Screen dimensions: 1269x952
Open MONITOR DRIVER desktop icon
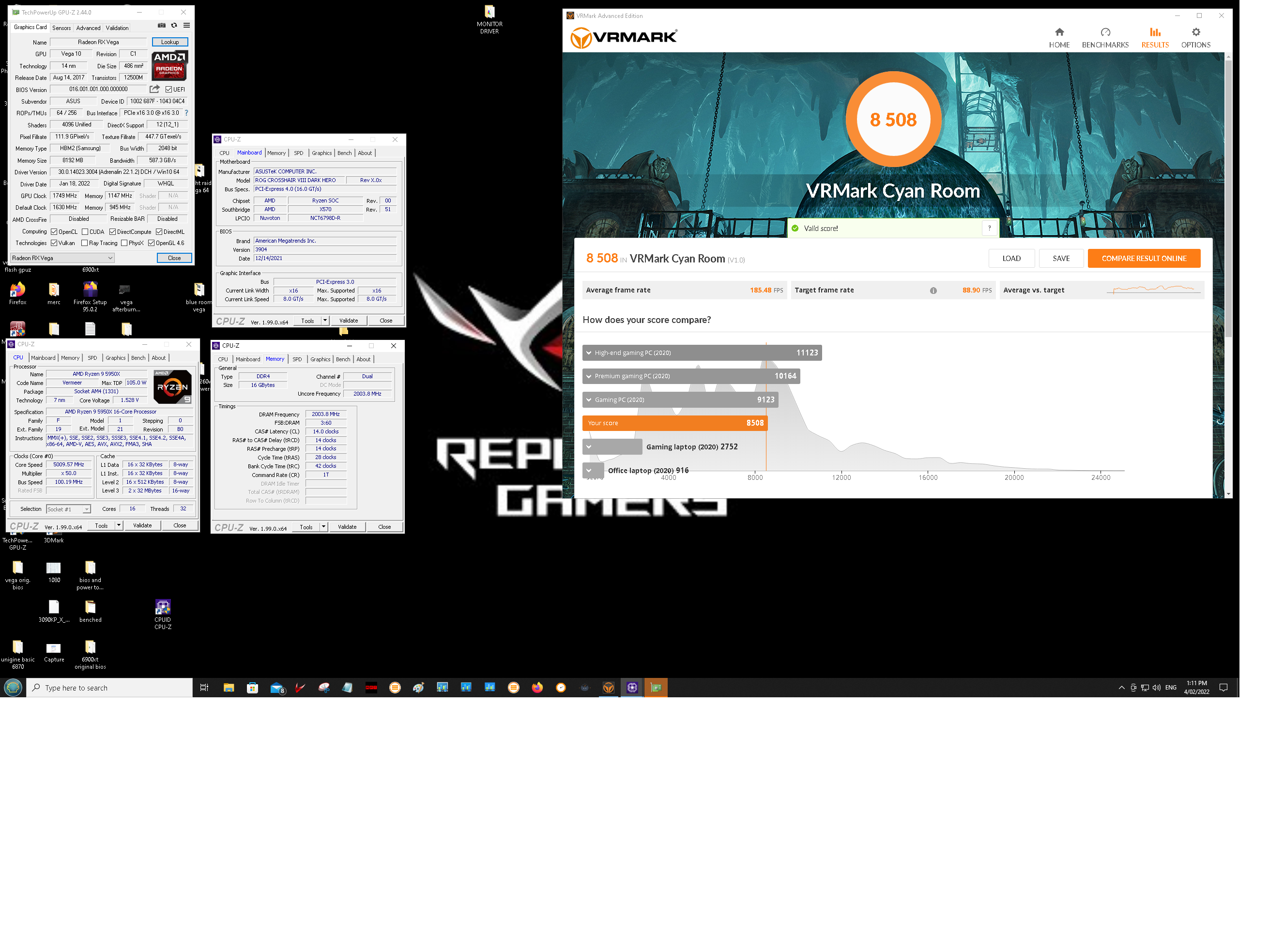point(489,19)
